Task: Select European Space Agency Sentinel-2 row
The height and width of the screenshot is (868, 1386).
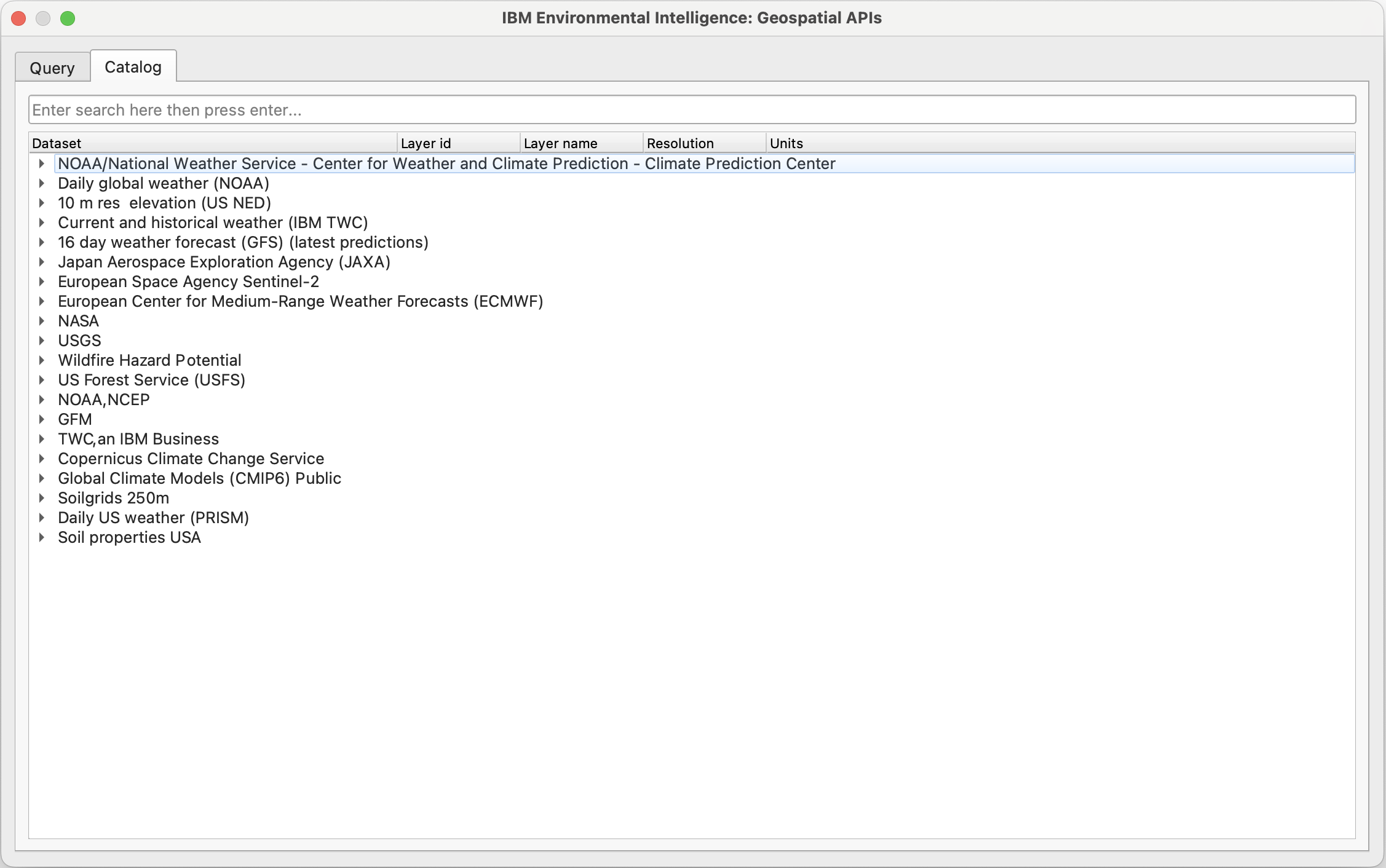Action: coord(188,282)
